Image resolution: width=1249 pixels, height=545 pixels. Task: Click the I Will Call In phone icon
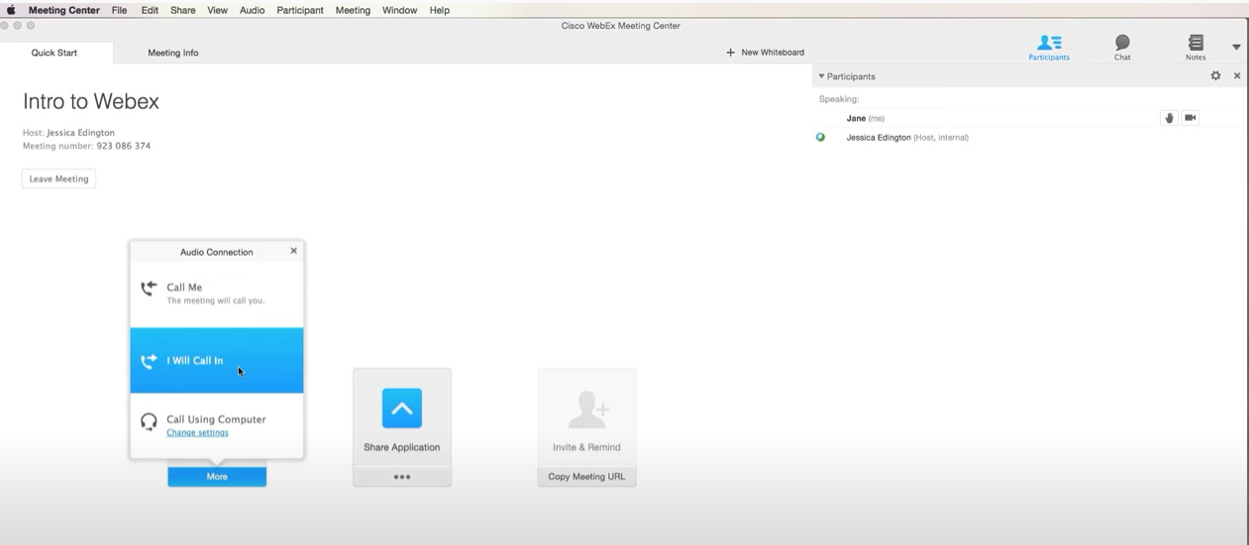pyautogui.click(x=149, y=361)
